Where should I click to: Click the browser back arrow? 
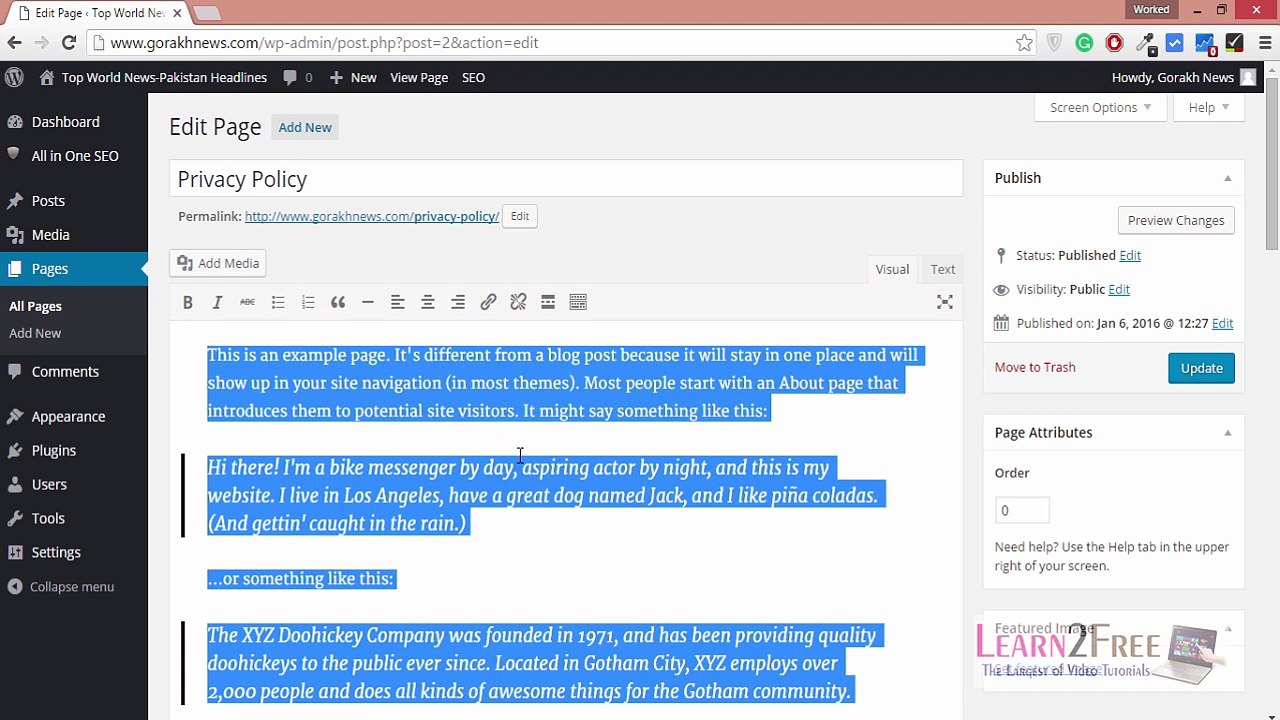click(14, 43)
